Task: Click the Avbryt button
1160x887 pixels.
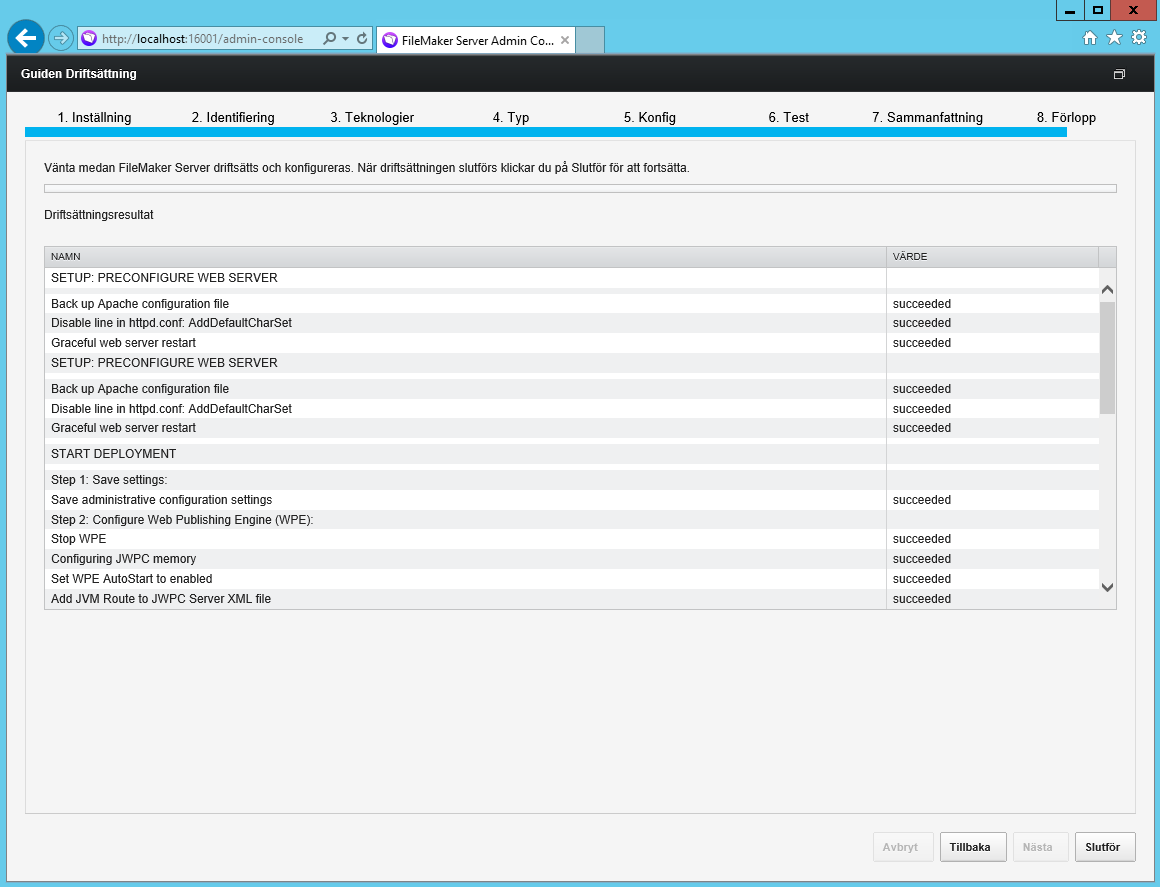Action: coord(903,847)
